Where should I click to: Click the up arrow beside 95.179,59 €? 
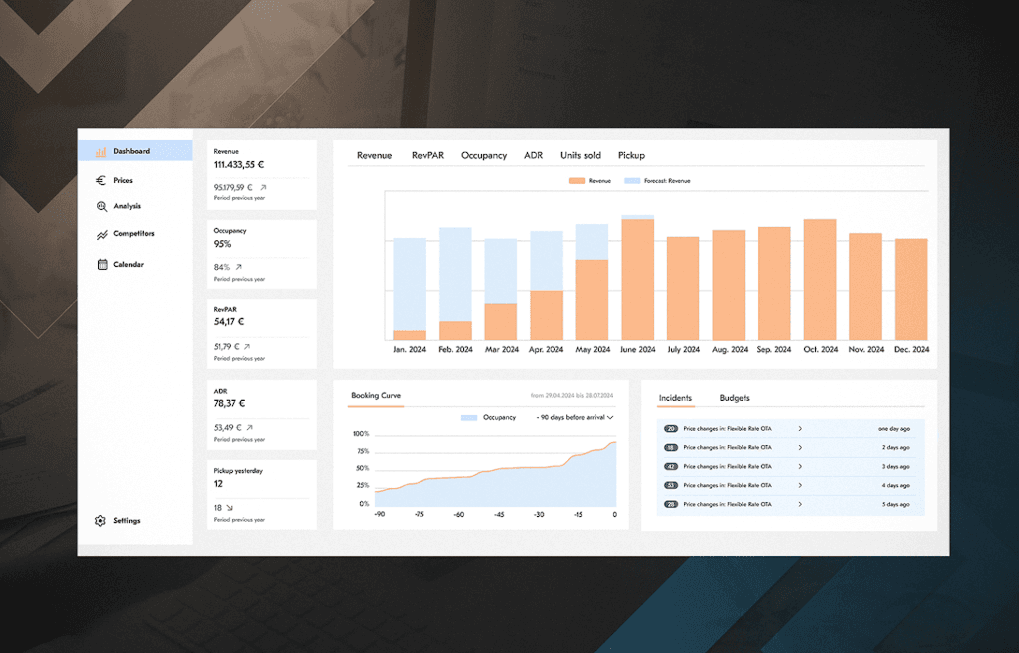263,187
